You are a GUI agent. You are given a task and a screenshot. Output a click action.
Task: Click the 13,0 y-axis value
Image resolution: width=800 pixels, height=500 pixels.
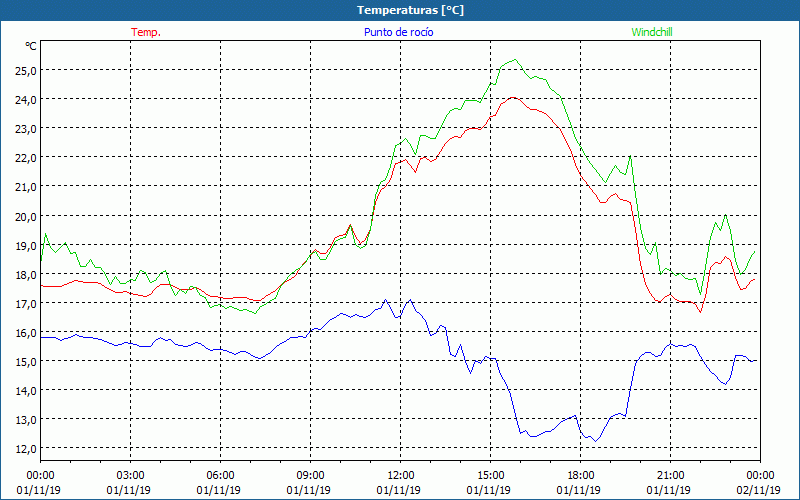[26, 420]
